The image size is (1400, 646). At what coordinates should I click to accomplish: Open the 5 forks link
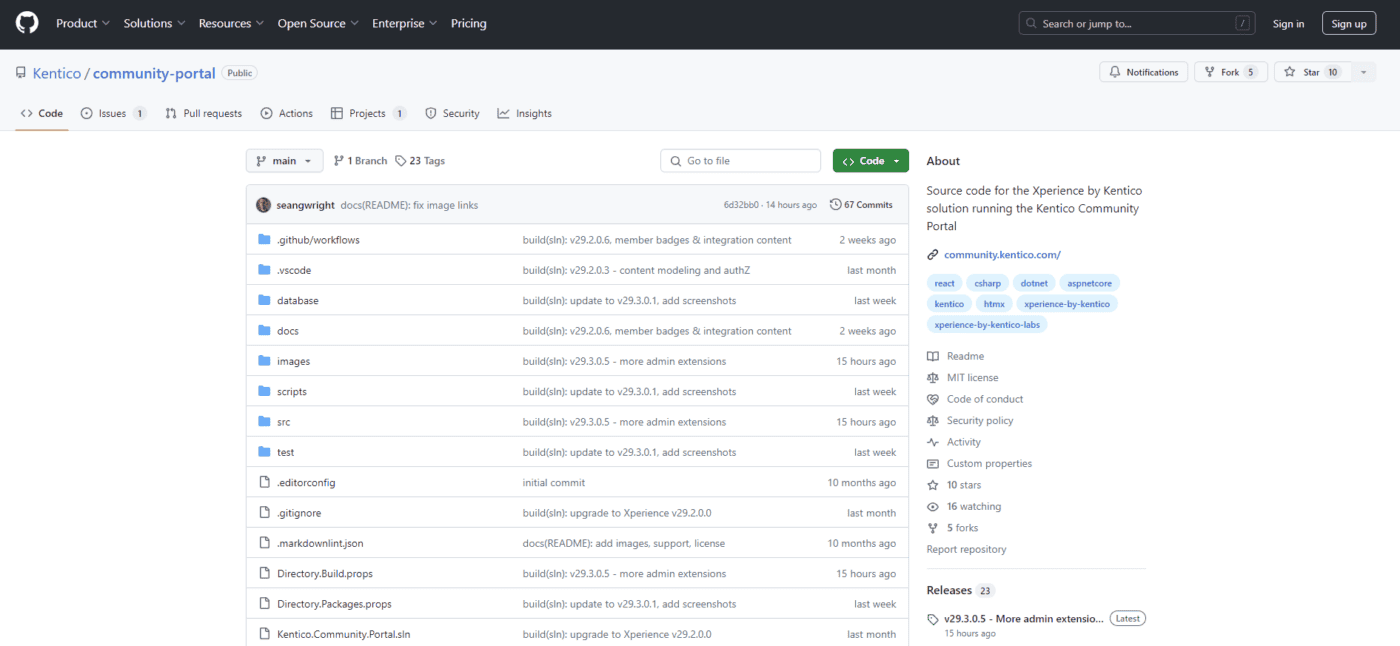pyautogui.click(x=953, y=528)
